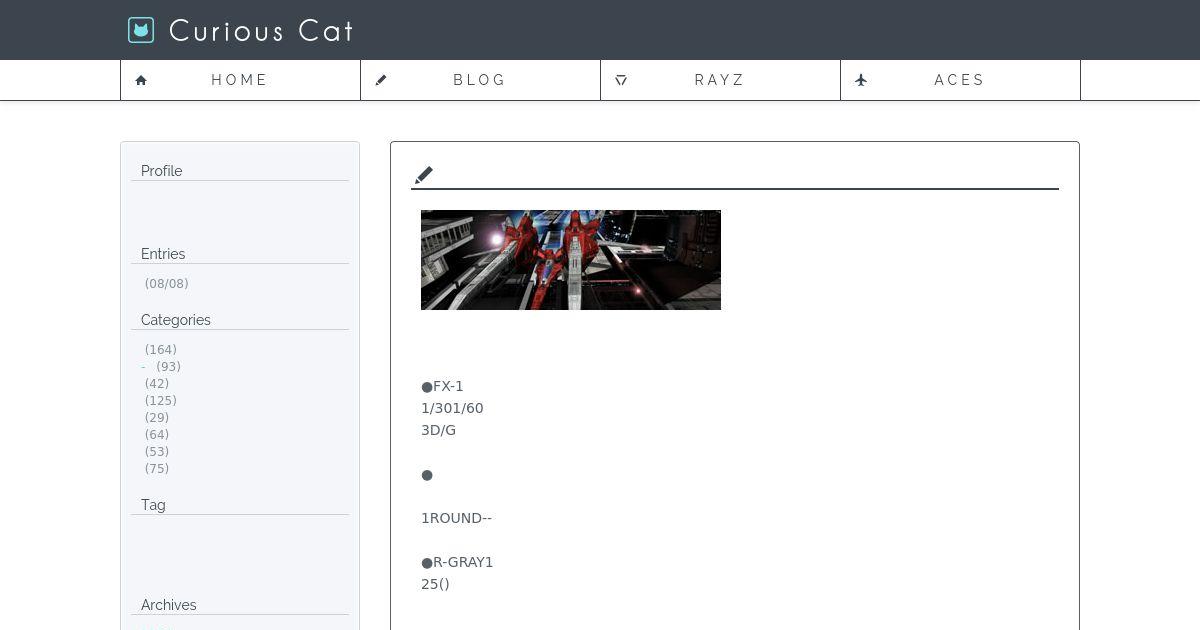Click the R-GRAY1 text line
The image size is (1200, 630).
pyautogui.click(x=457, y=562)
